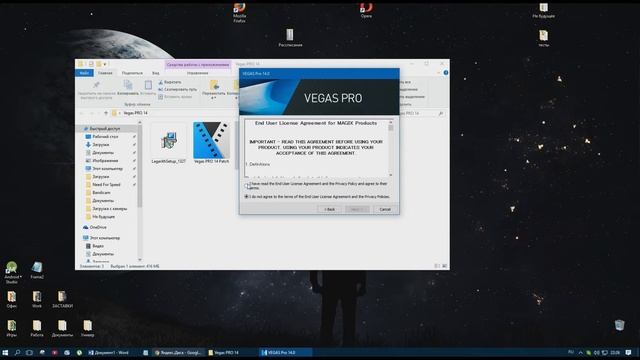Image resolution: width=640 pixels, height=360 pixels.
Task: Click the sidebar scrollbar's down arrow
Action: (140, 260)
